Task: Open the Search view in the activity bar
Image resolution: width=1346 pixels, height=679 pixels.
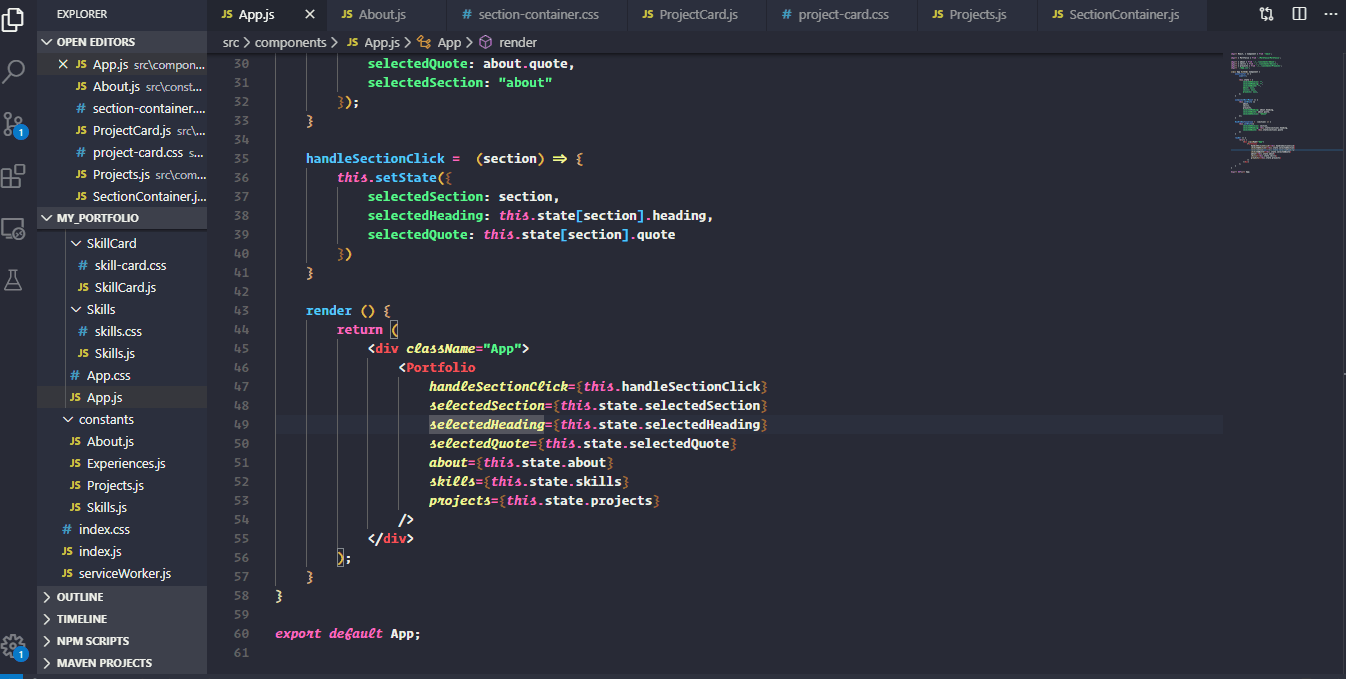Action: click(x=13, y=72)
